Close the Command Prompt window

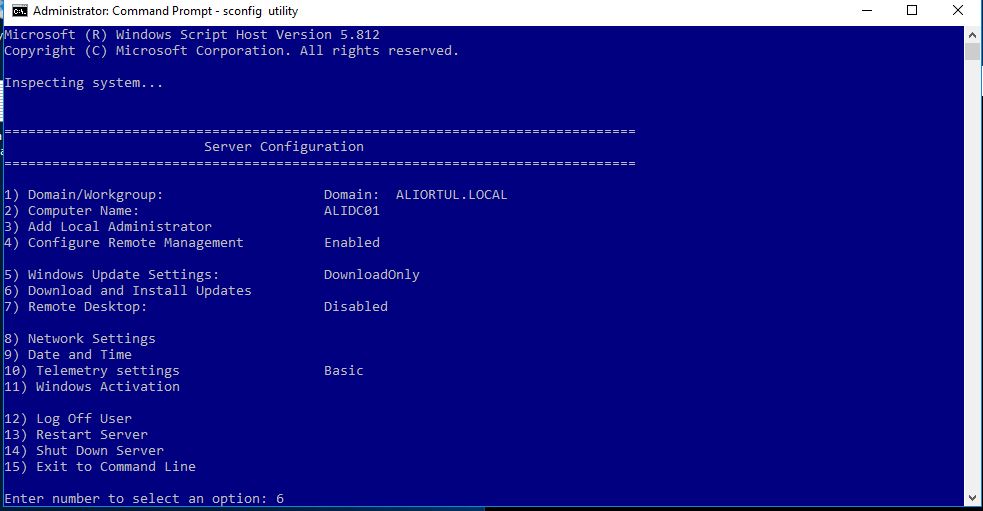click(x=958, y=11)
